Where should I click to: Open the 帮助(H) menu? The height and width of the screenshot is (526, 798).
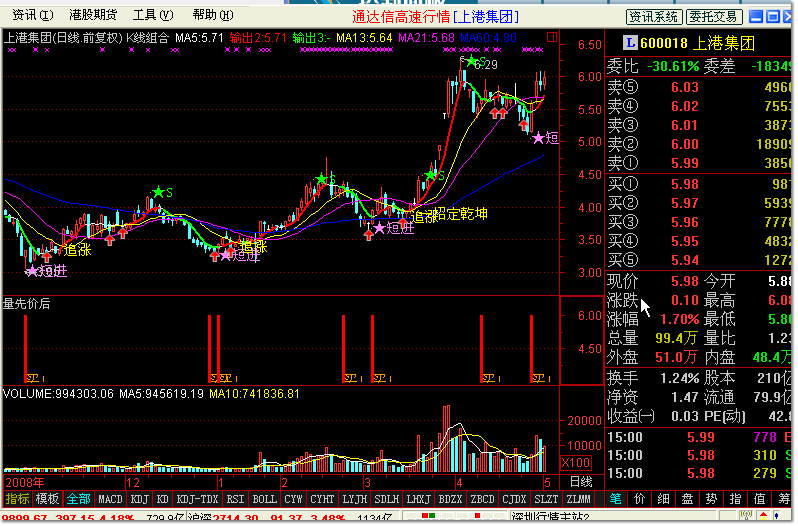click(213, 15)
